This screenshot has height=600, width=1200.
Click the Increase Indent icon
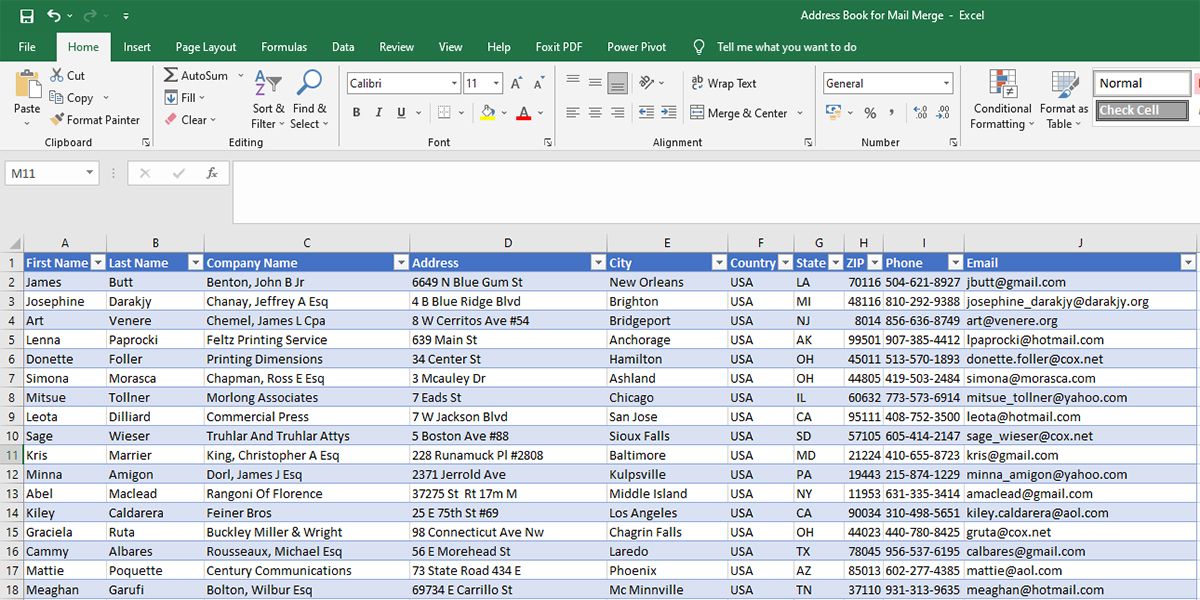[667, 113]
